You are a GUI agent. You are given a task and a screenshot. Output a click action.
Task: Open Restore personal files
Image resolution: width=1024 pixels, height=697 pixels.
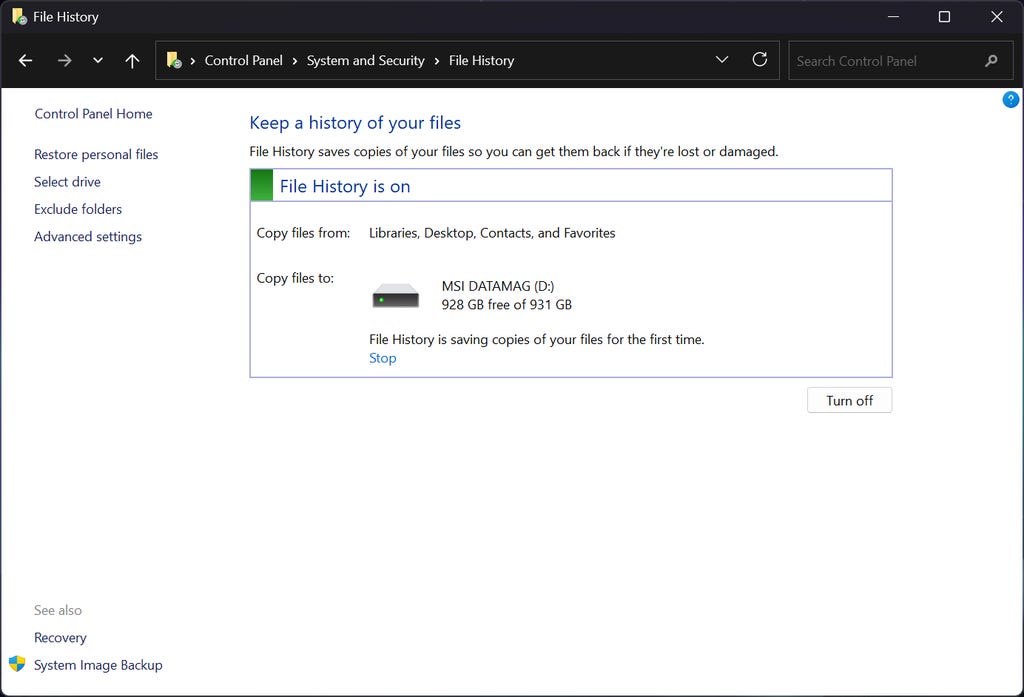(x=96, y=154)
